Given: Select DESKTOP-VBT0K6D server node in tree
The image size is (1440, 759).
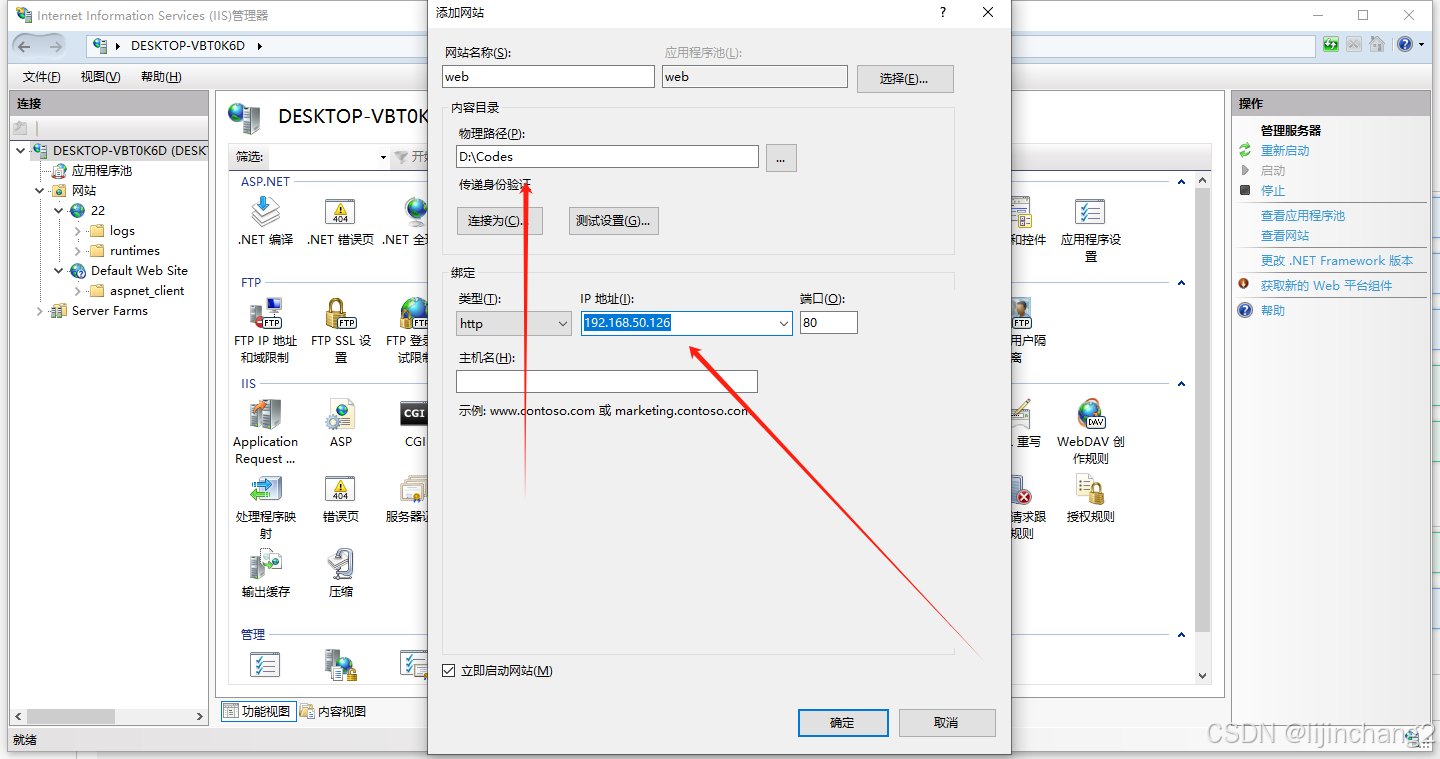Looking at the screenshot, I should [x=130, y=150].
